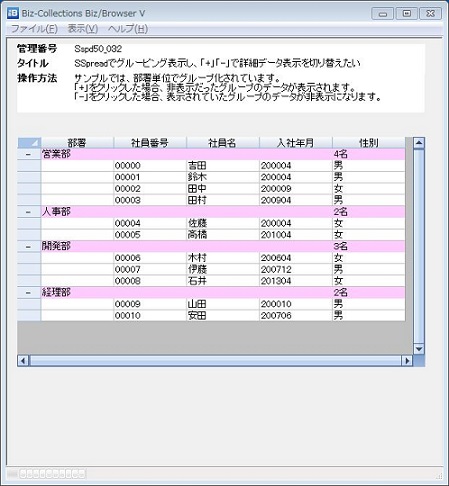Select all via grid corner cell

[x=29, y=143]
